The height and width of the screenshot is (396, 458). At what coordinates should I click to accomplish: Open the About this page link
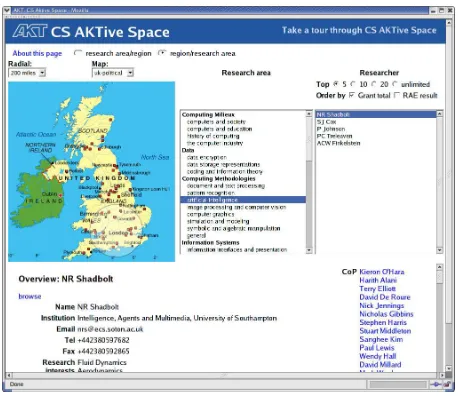coord(37,53)
